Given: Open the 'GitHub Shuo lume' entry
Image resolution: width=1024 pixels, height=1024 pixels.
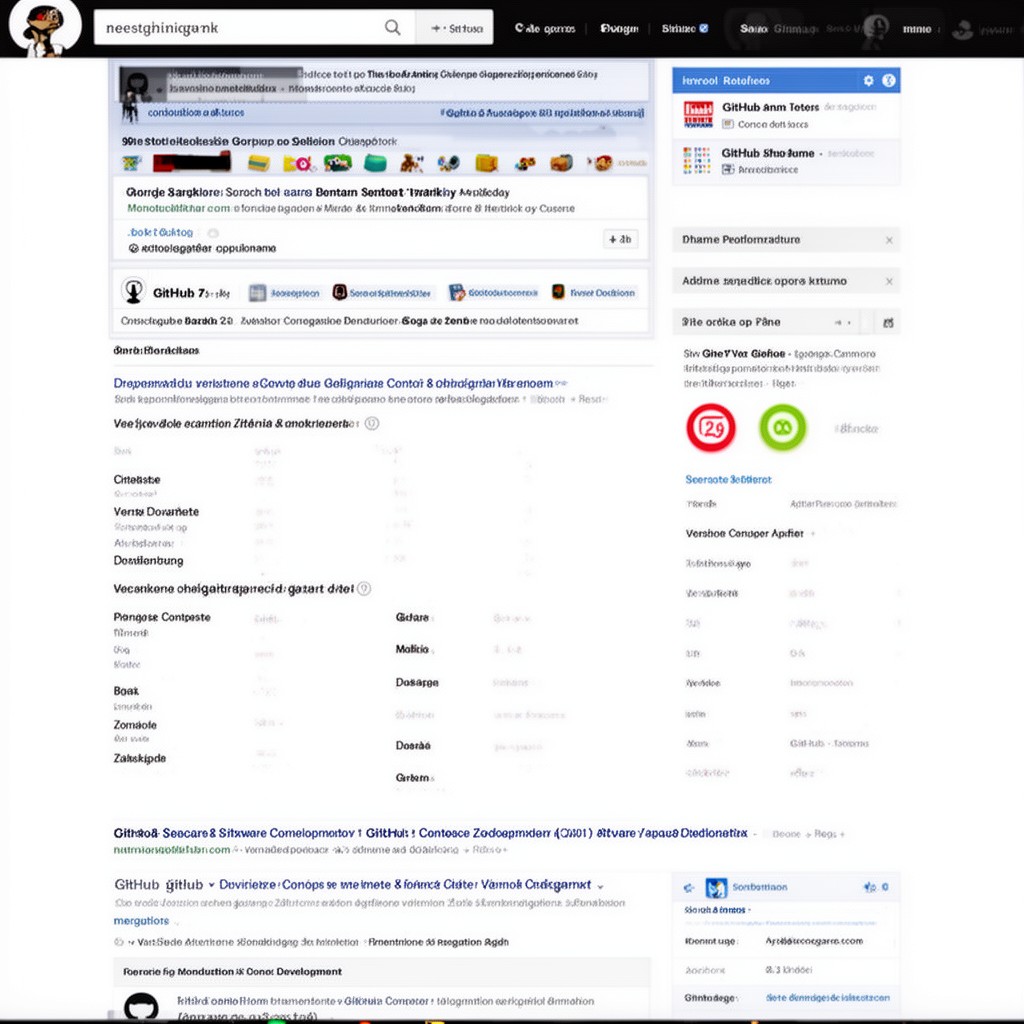Looking at the screenshot, I should click(767, 153).
